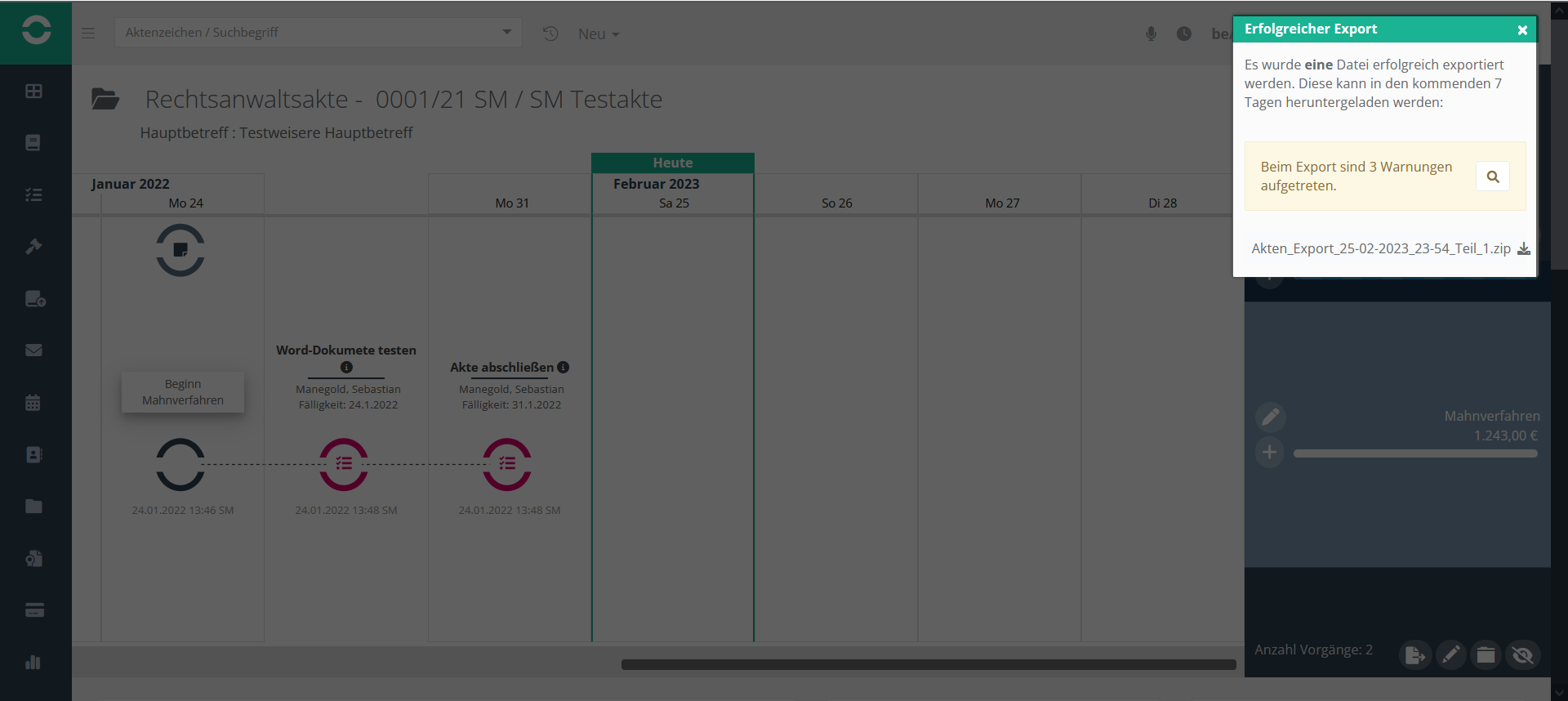Screen dimensions: 1568x701
Task: Open the time tracking clock icon
Action: pyautogui.click(x=1183, y=33)
